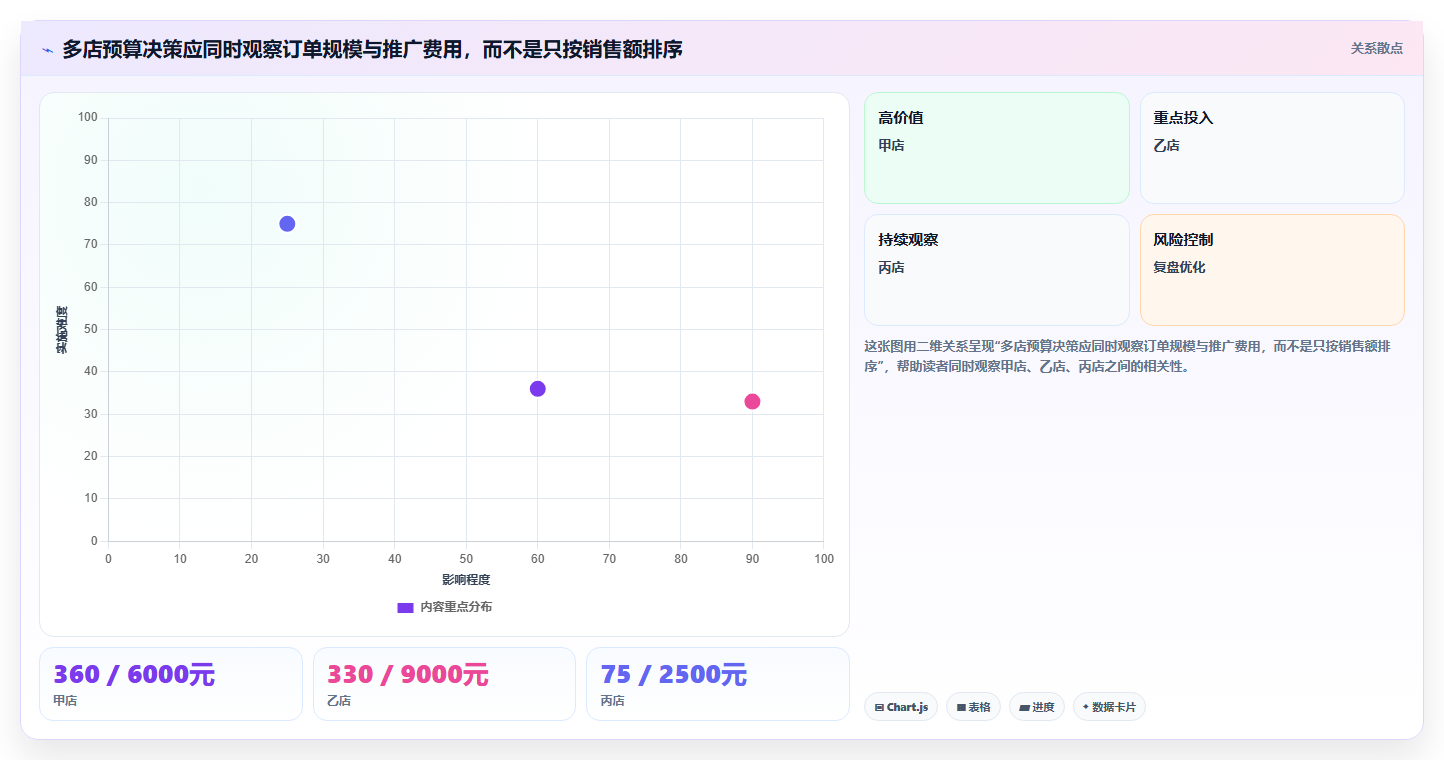
Task: Click the 360 / 6000元 甲店 stat card
Action: coord(170,684)
